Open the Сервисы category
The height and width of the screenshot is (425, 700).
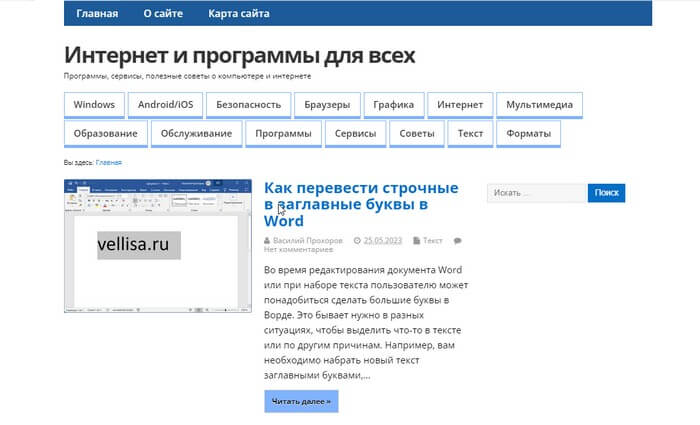[x=355, y=133]
